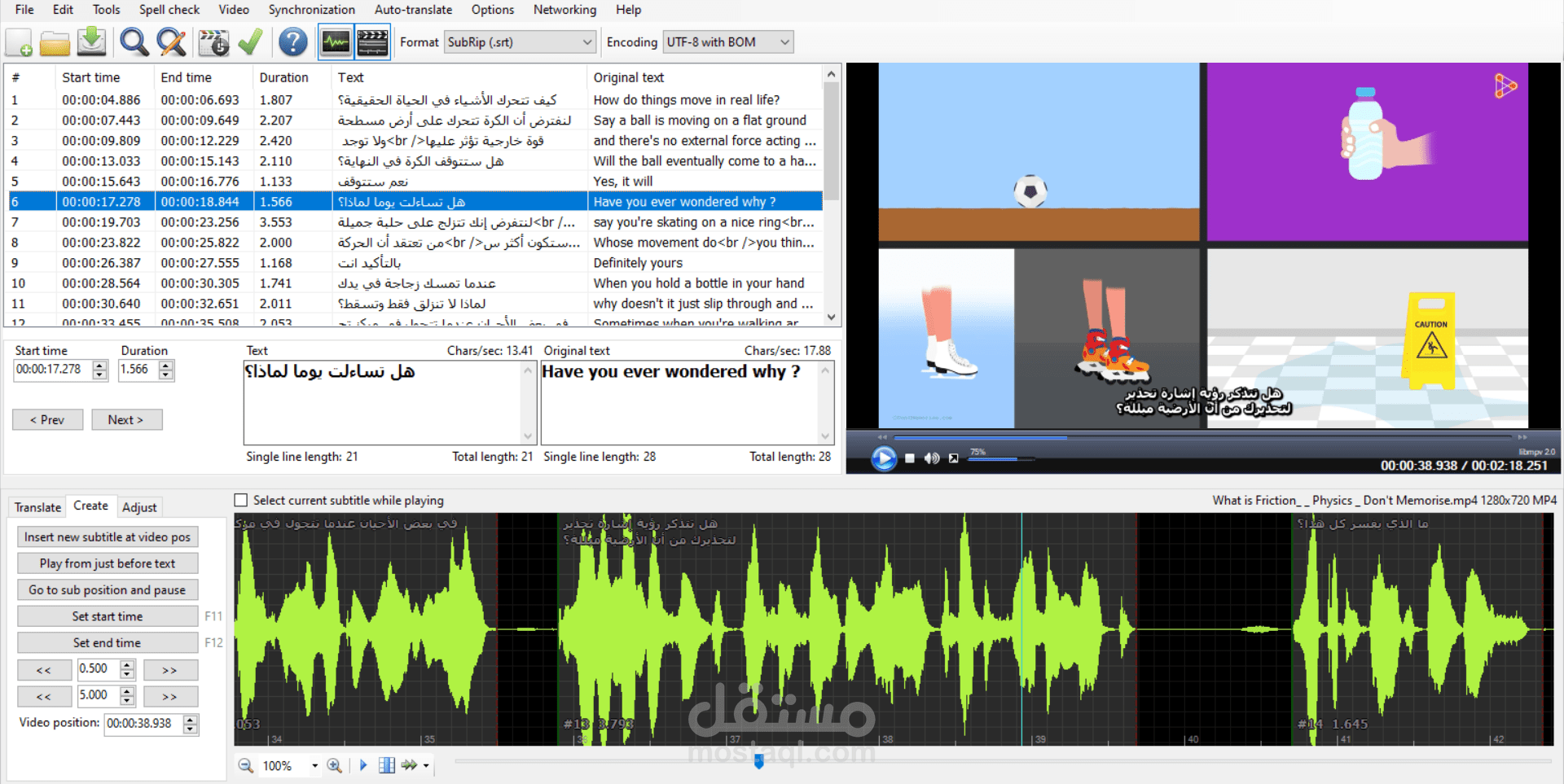Image resolution: width=1564 pixels, height=784 pixels.
Task: Click Insert new subtitle at video pos
Action: point(108,537)
